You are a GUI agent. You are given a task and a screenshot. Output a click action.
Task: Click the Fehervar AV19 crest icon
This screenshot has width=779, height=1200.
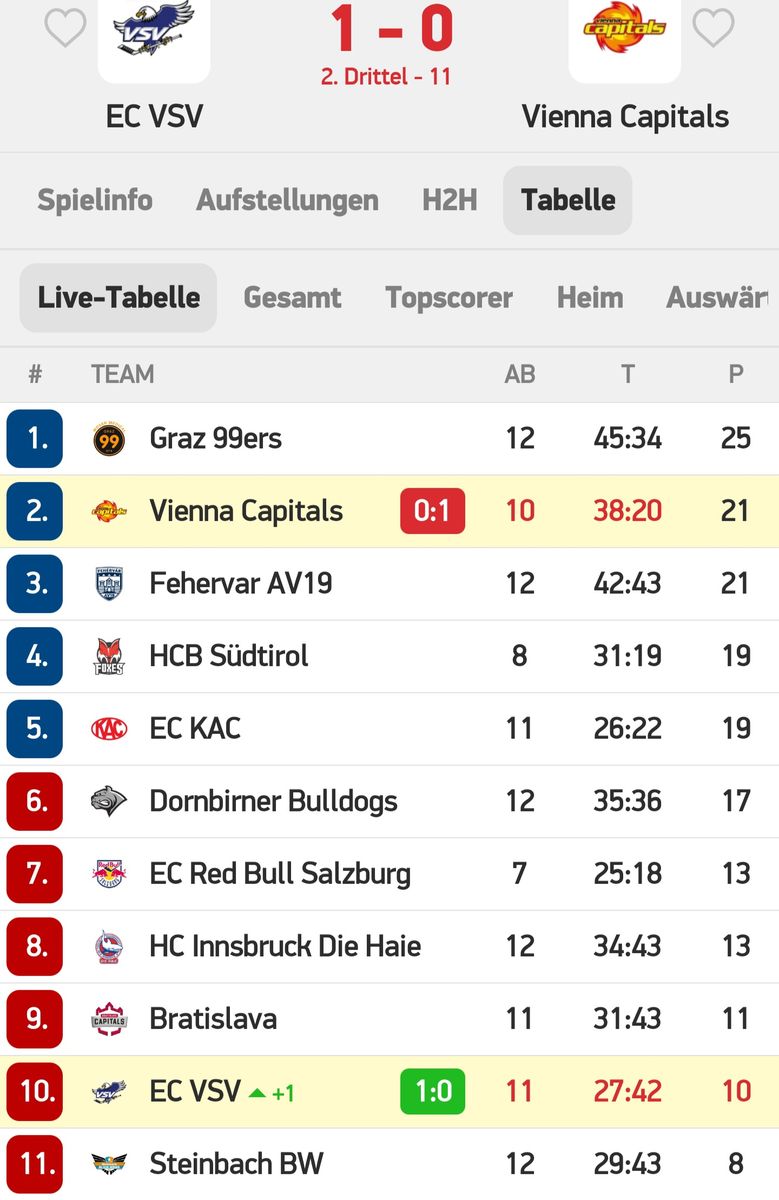click(109, 584)
